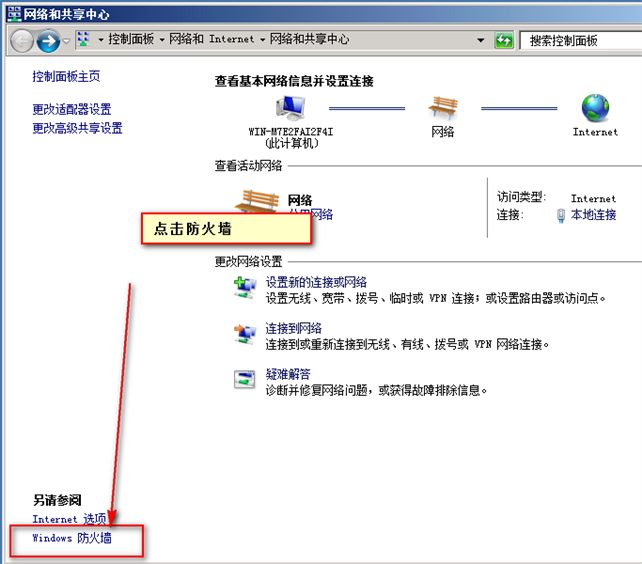Open the Windows 防火墙 link
Screen dimensions: 642x564
tap(72, 537)
